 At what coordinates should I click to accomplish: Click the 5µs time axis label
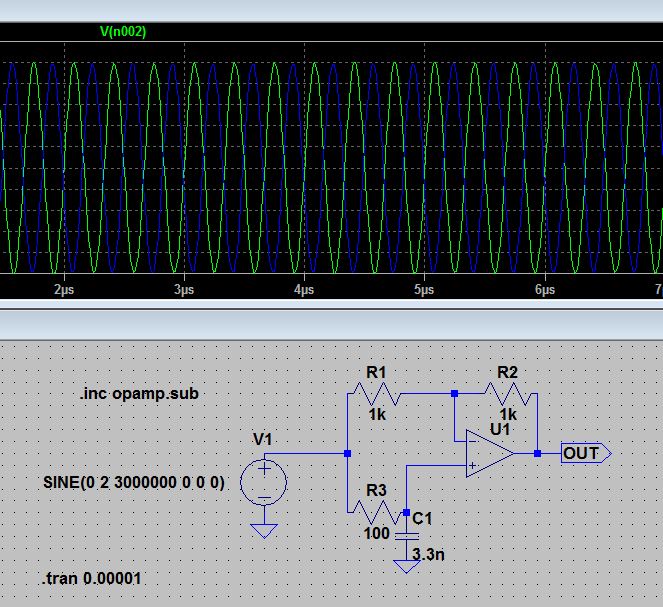[424, 290]
